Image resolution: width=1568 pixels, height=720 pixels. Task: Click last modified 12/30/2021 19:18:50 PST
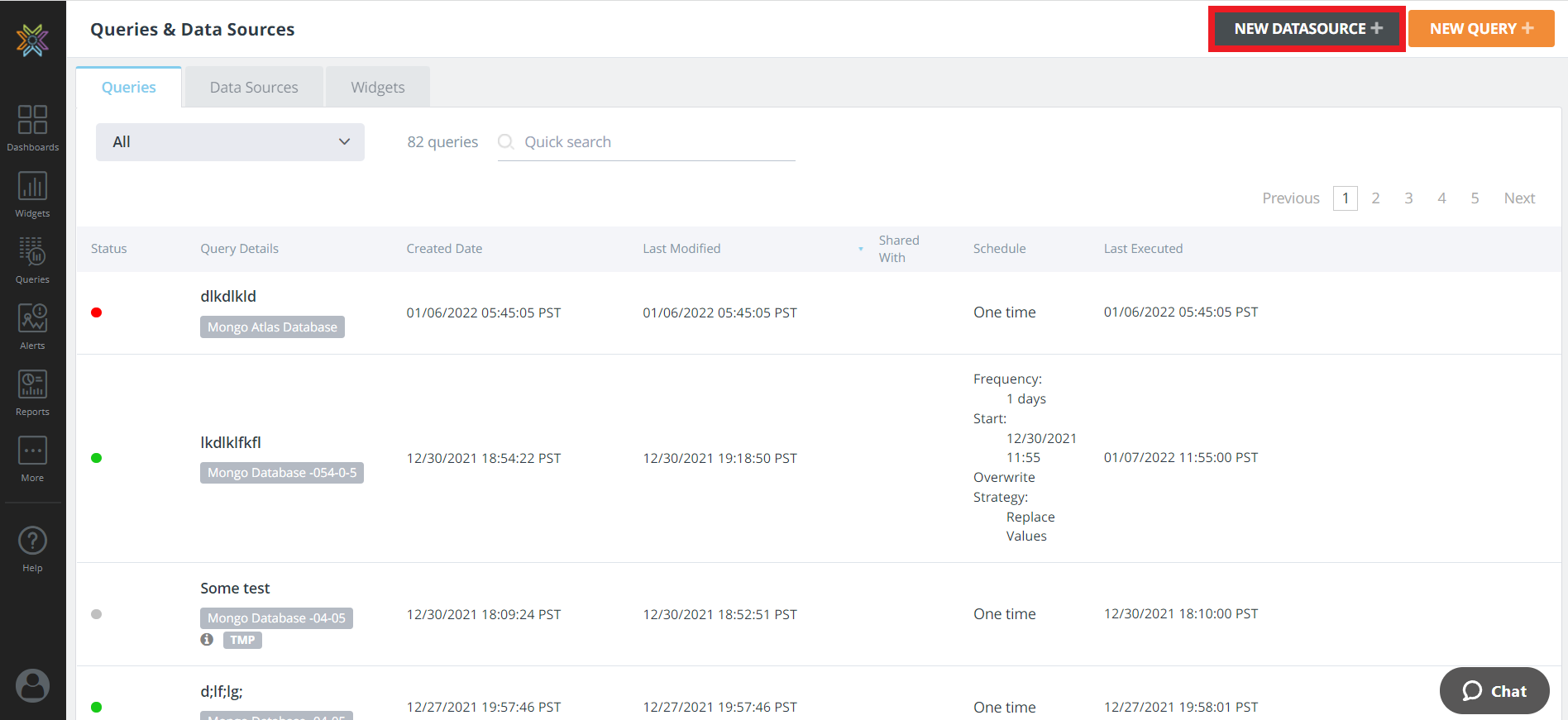point(720,458)
